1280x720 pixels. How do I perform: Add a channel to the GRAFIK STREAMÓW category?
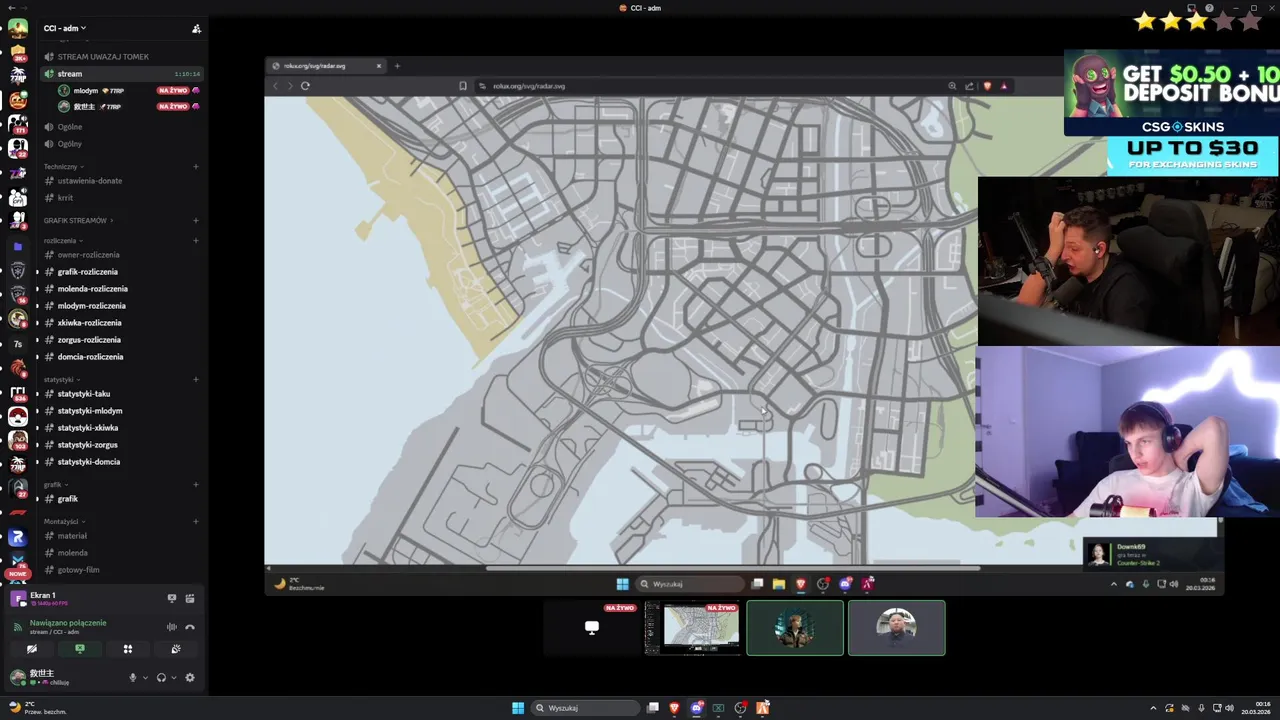[196, 220]
